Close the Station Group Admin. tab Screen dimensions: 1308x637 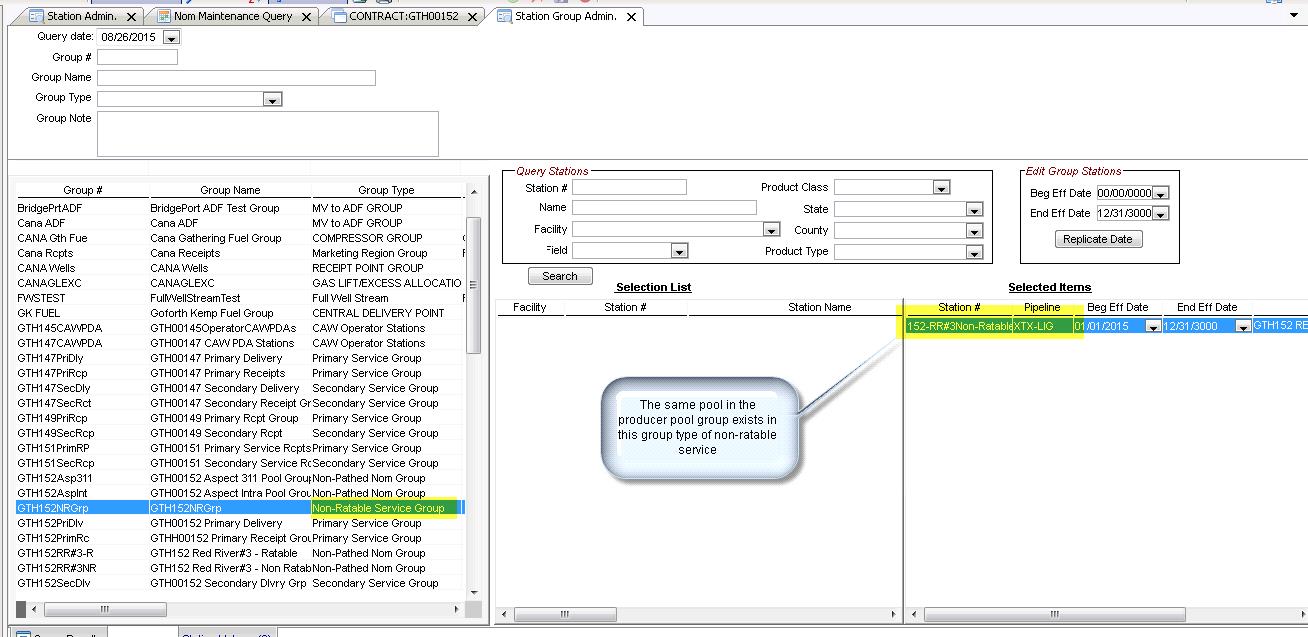pyautogui.click(x=632, y=17)
